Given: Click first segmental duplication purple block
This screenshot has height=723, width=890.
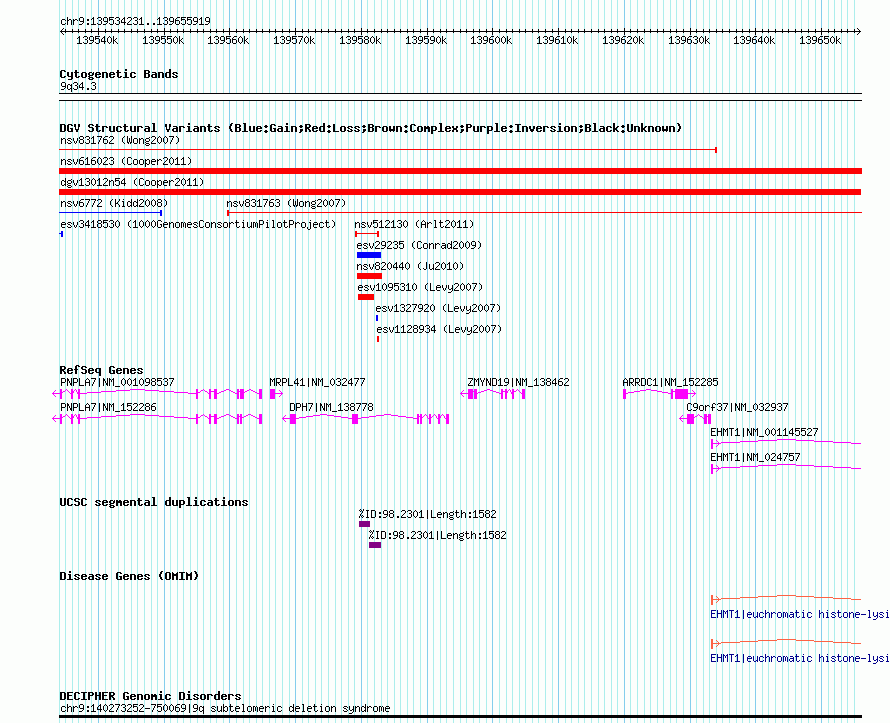Looking at the screenshot, I should (x=364, y=524).
